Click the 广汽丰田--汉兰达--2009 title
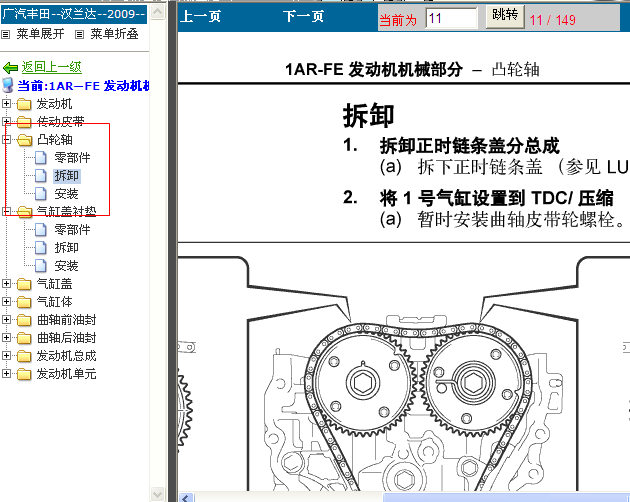The image size is (630, 502). (x=74, y=14)
